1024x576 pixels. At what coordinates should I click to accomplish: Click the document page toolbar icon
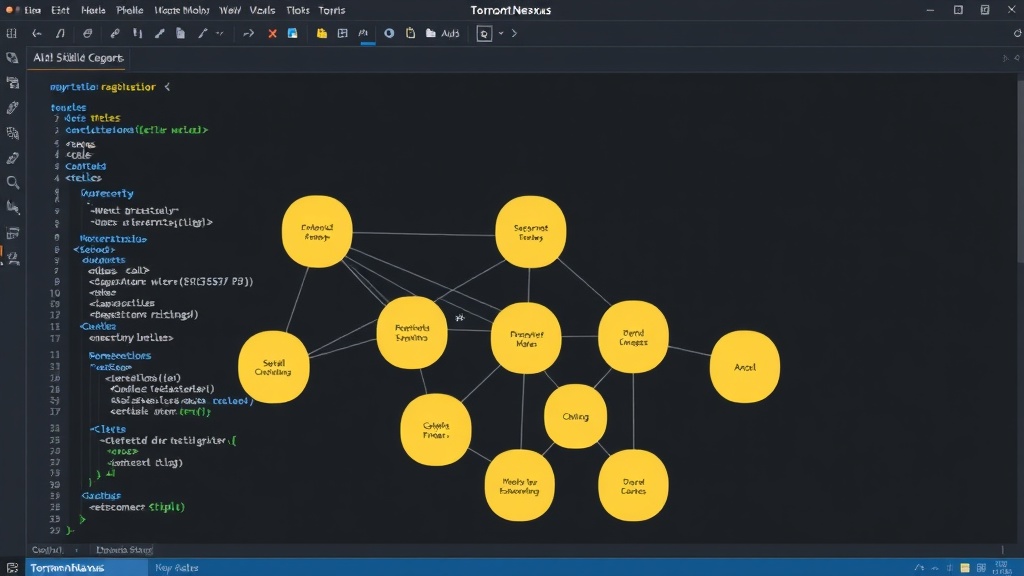pos(180,33)
